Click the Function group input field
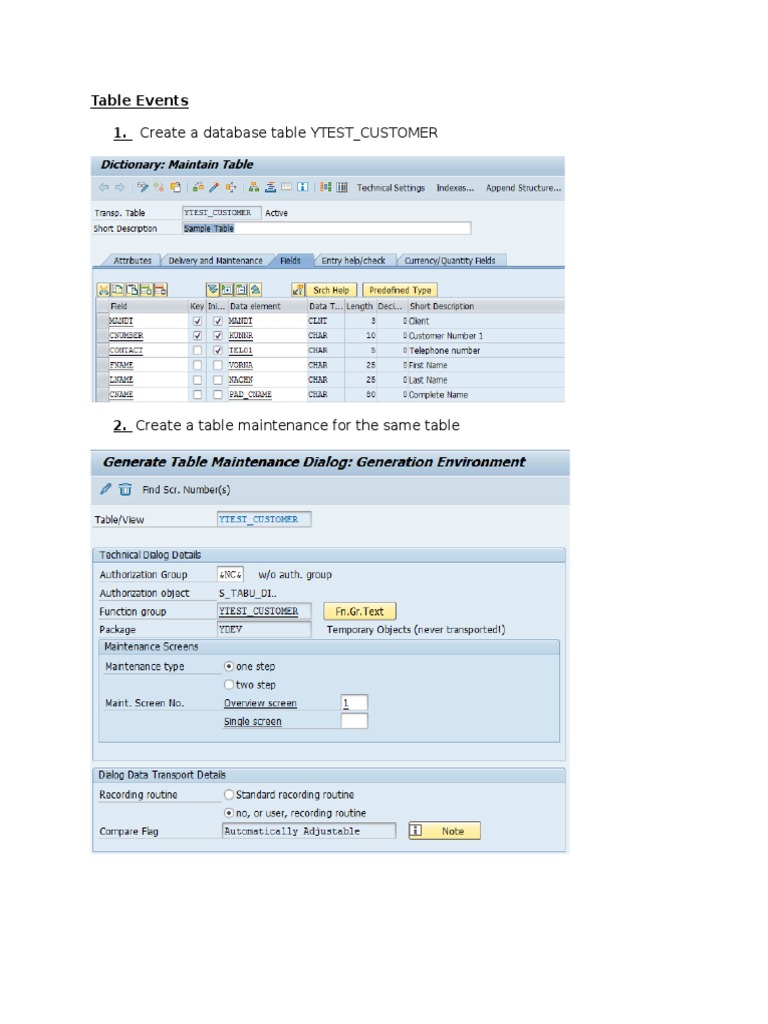Image resolution: width=768 pixels, height=1024 pixels. click(x=264, y=611)
